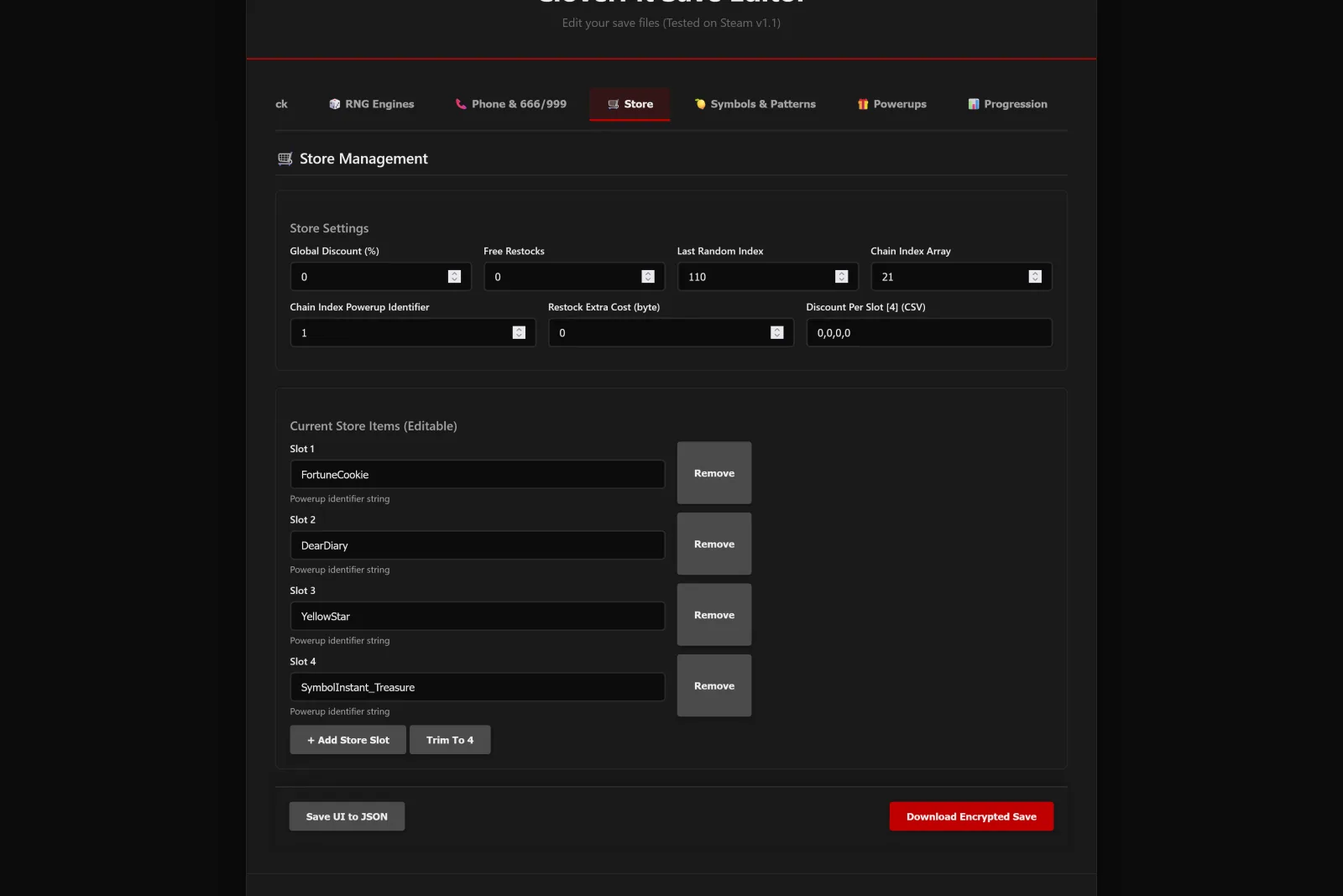This screenshot has height=896, width=1343.
Task: Select the Store tab
Action: click(x=630, y=104)
